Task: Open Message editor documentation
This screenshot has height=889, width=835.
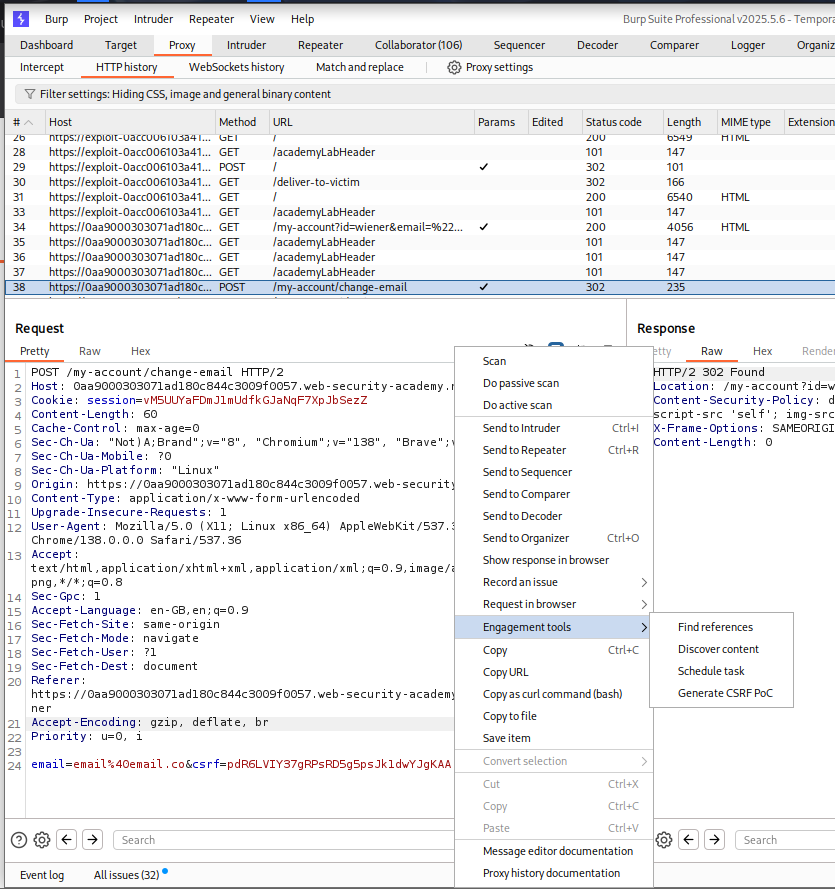Action: tap(554, 852)
